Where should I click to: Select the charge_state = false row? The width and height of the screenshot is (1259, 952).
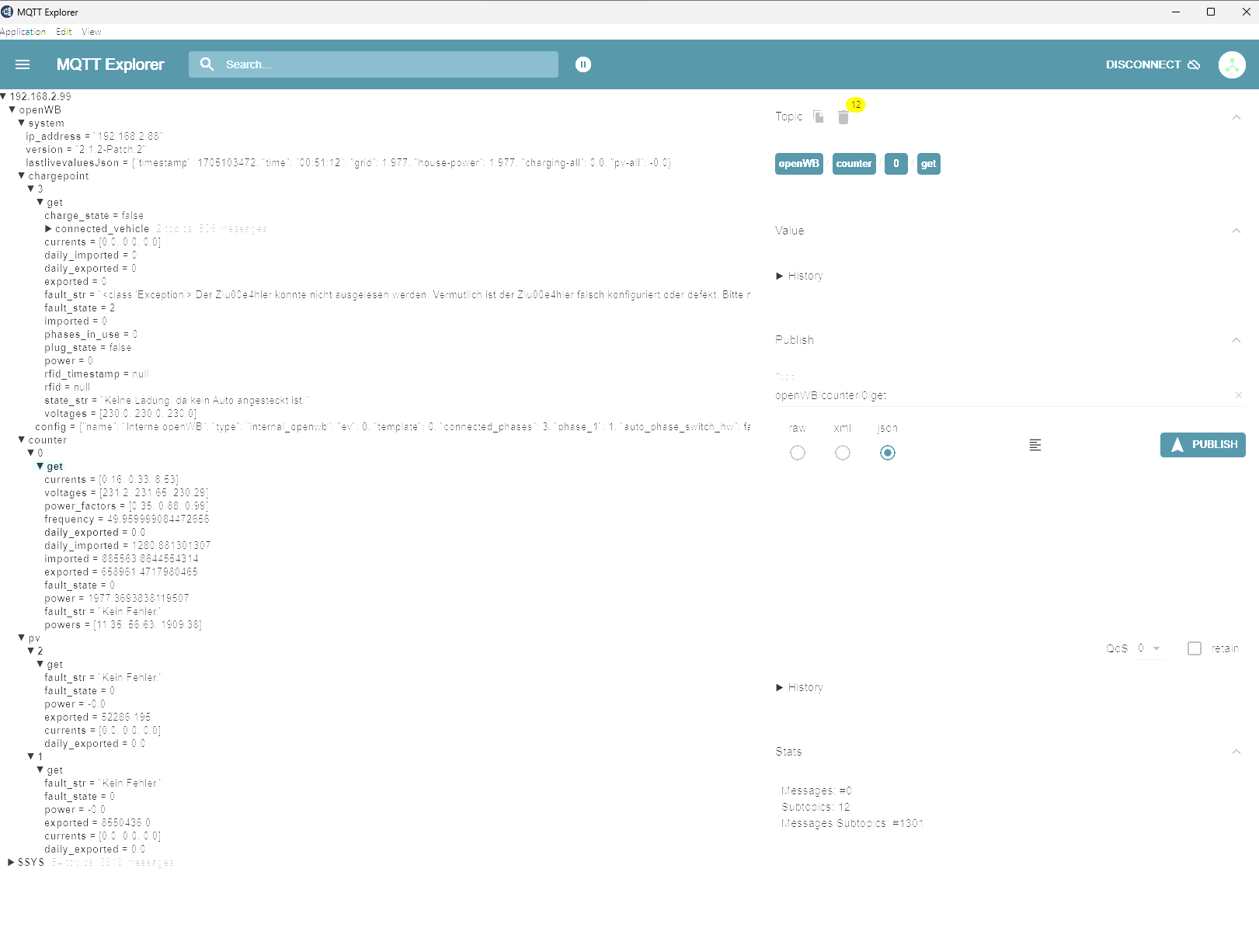click(94, 215)
